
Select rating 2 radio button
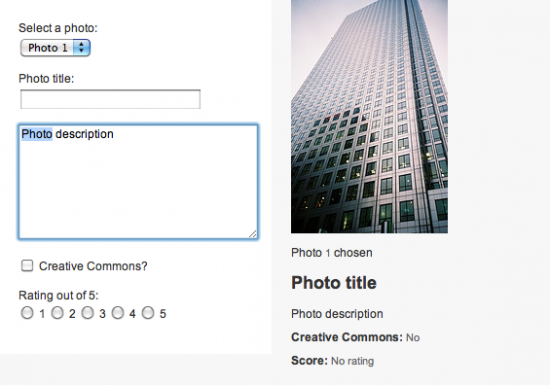57,313
